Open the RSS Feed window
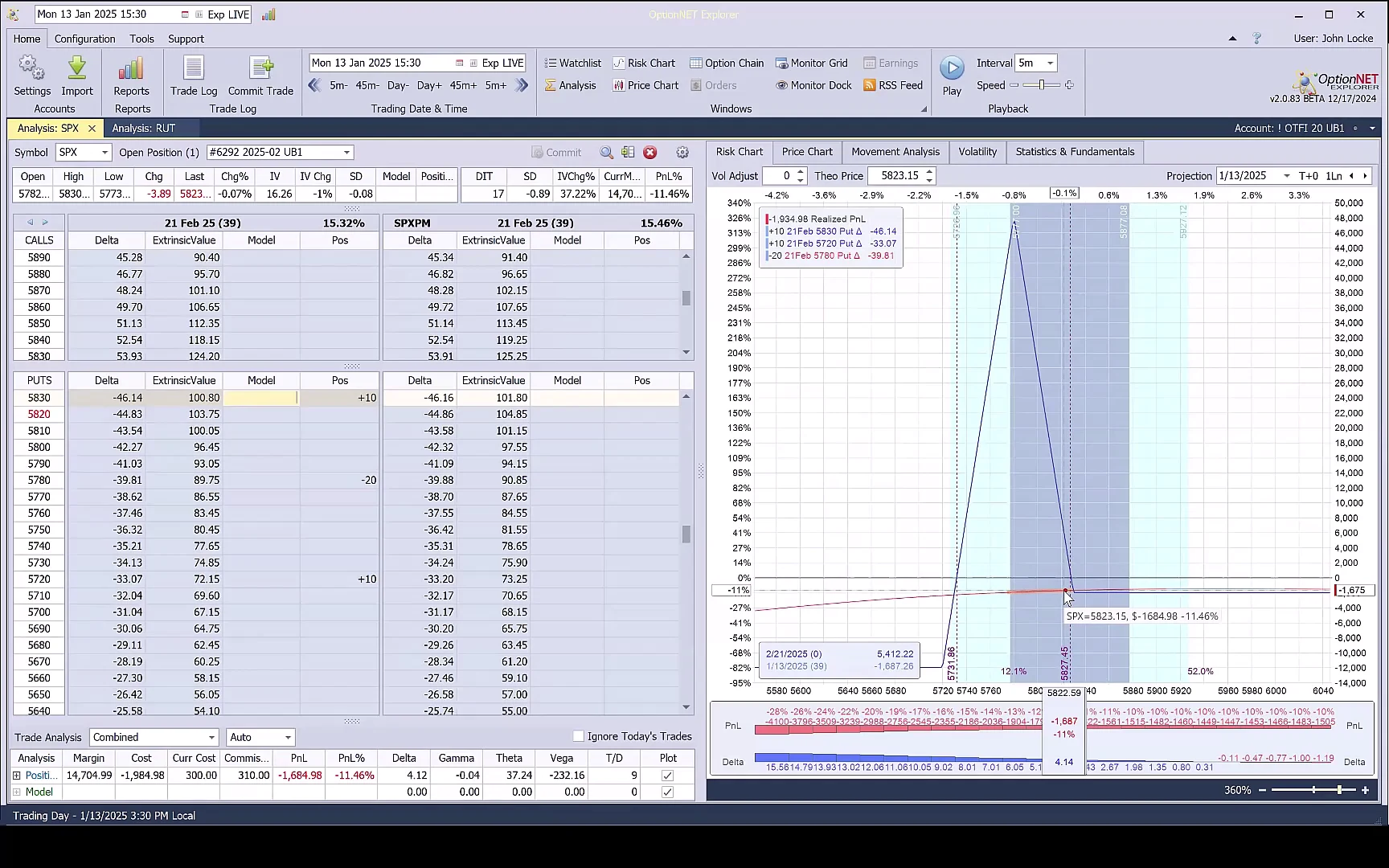This screenshot has width=1389, height=868. coord(893,85)
